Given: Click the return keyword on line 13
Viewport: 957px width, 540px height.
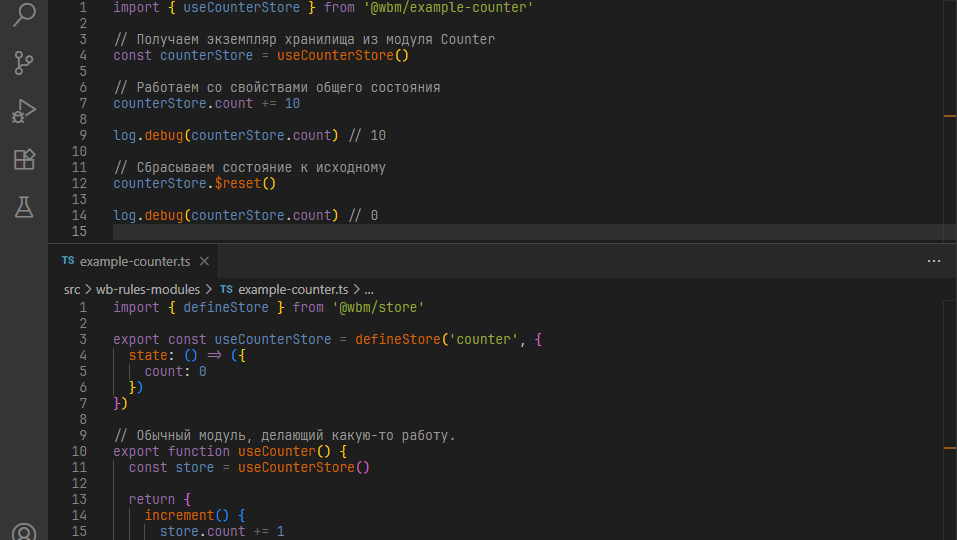Looking at the screenshot, I should point(151,500).
